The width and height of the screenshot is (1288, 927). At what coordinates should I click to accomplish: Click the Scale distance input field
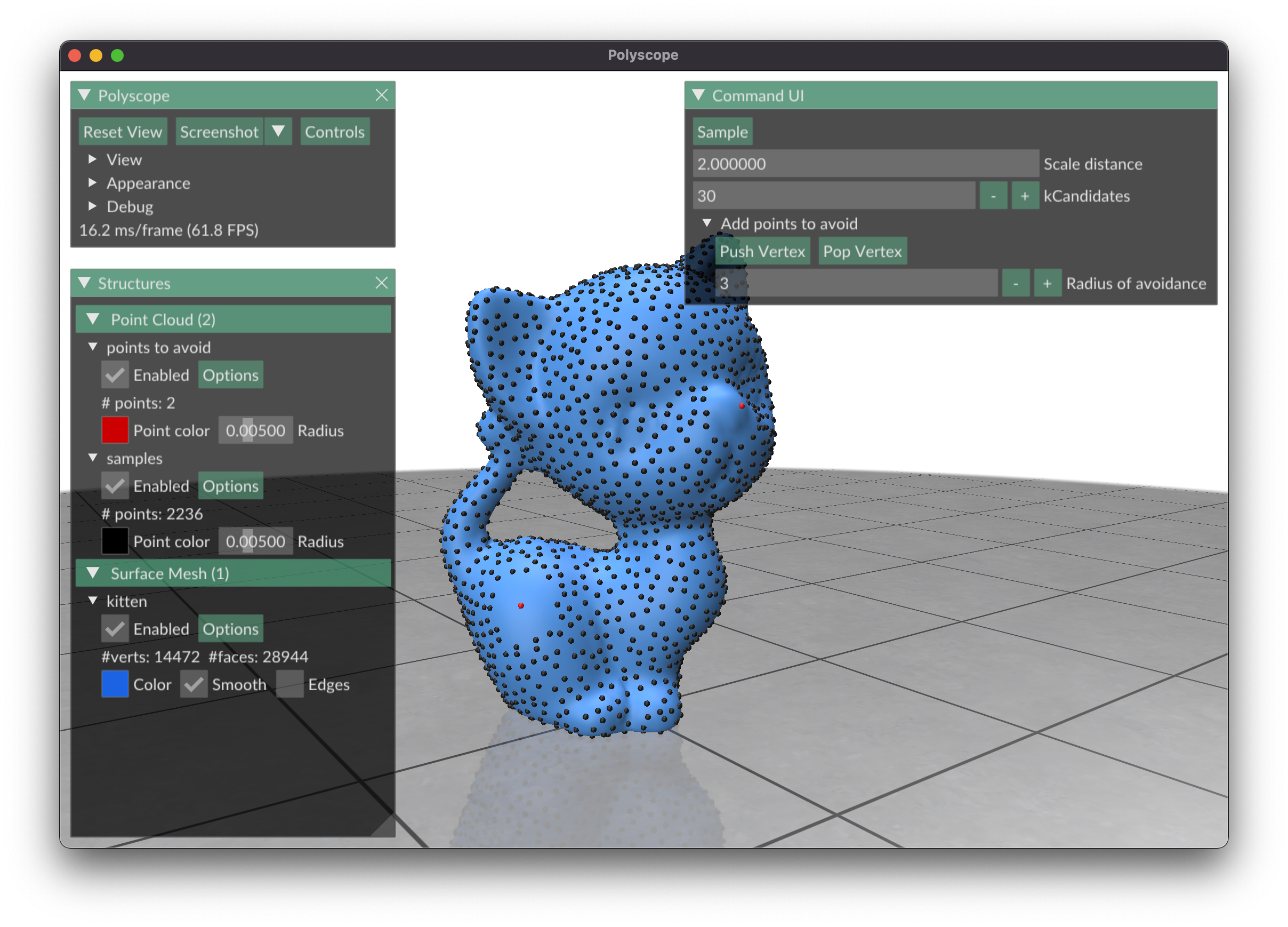coord(864,164)
